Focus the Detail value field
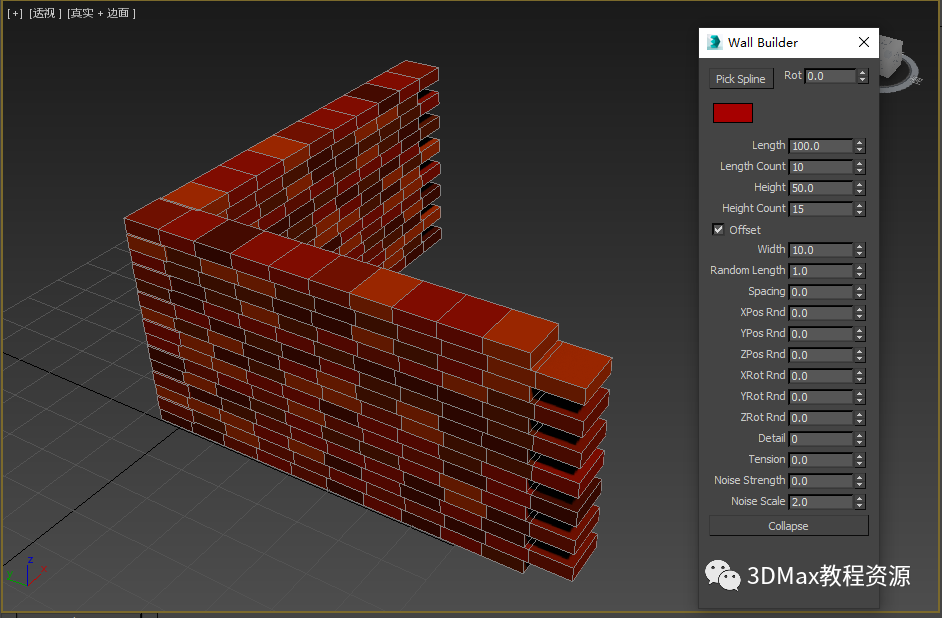 (821, 439)
